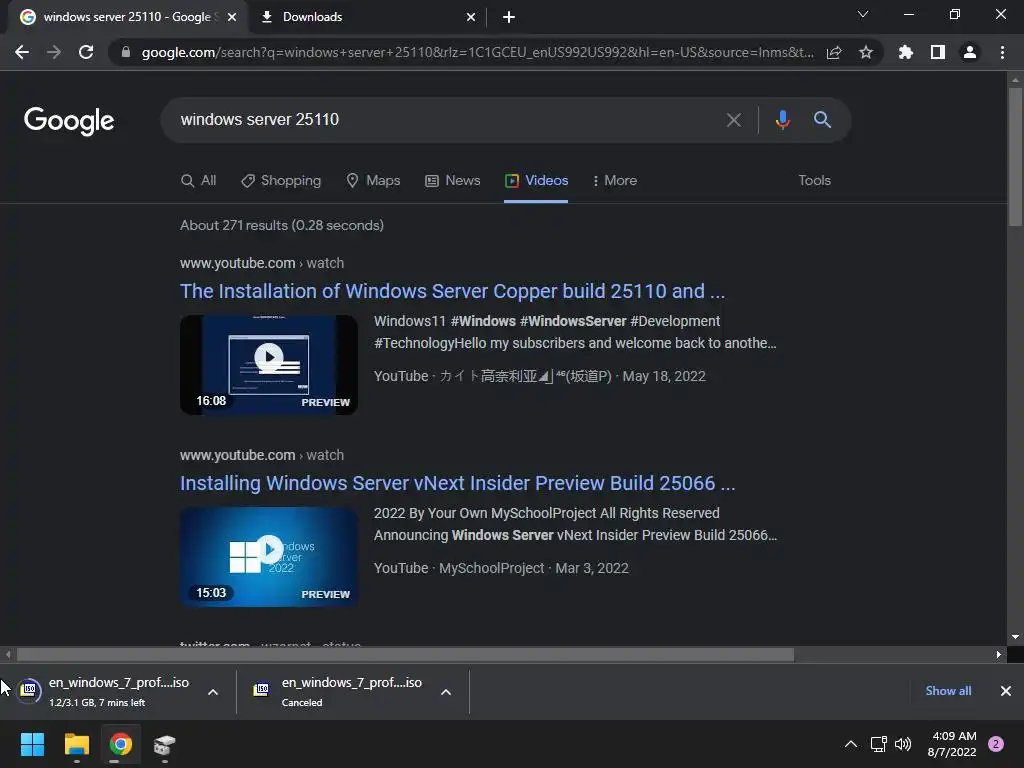Open the installer box taskbar icon

[165, 744]
